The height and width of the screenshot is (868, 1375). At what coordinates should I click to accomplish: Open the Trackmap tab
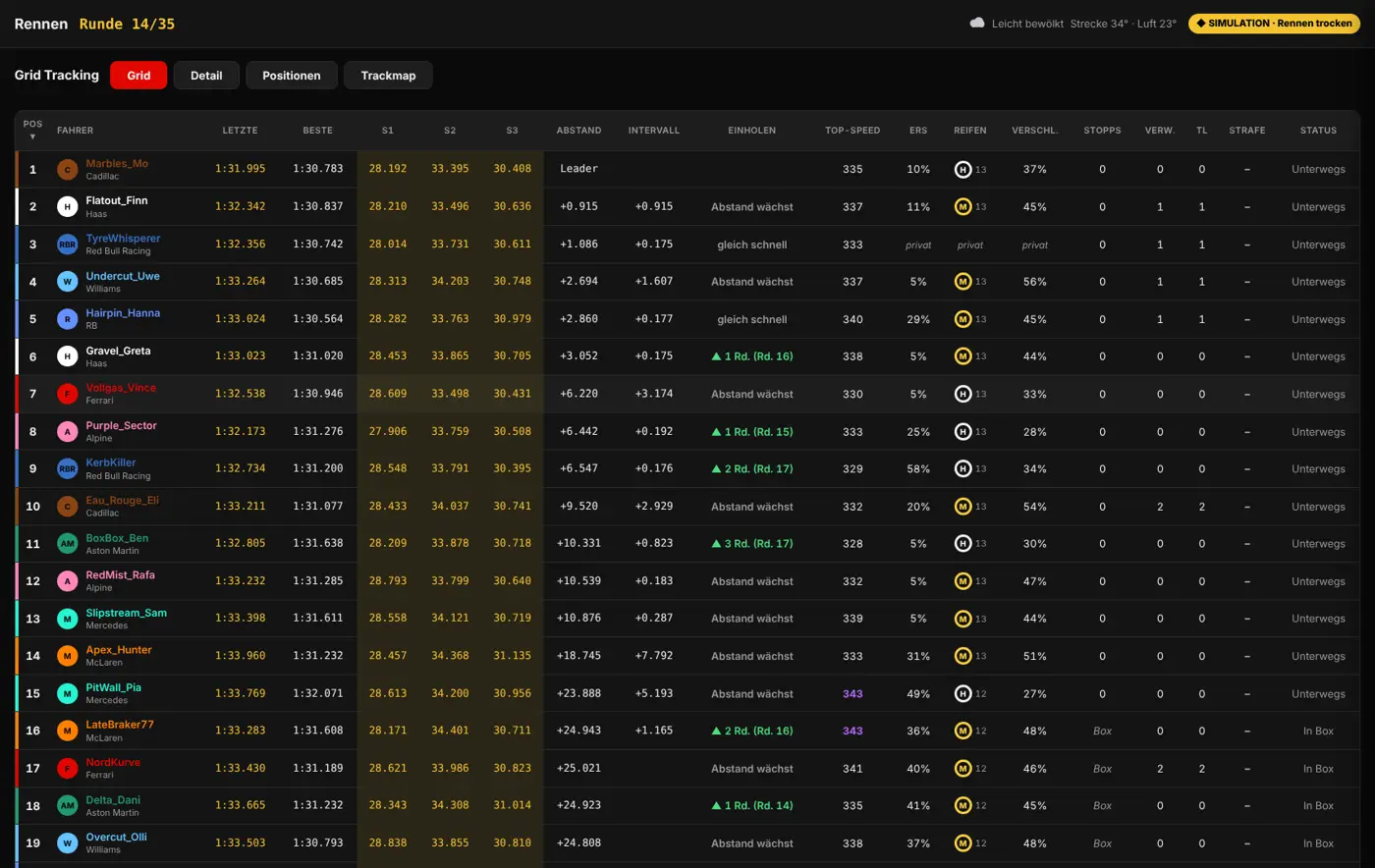coord(388,76)
